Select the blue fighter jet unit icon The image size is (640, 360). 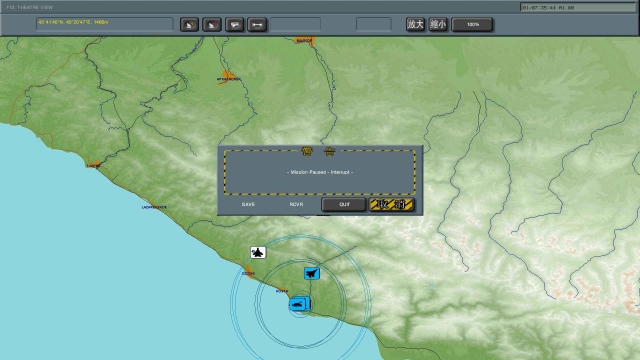point(312,273)
